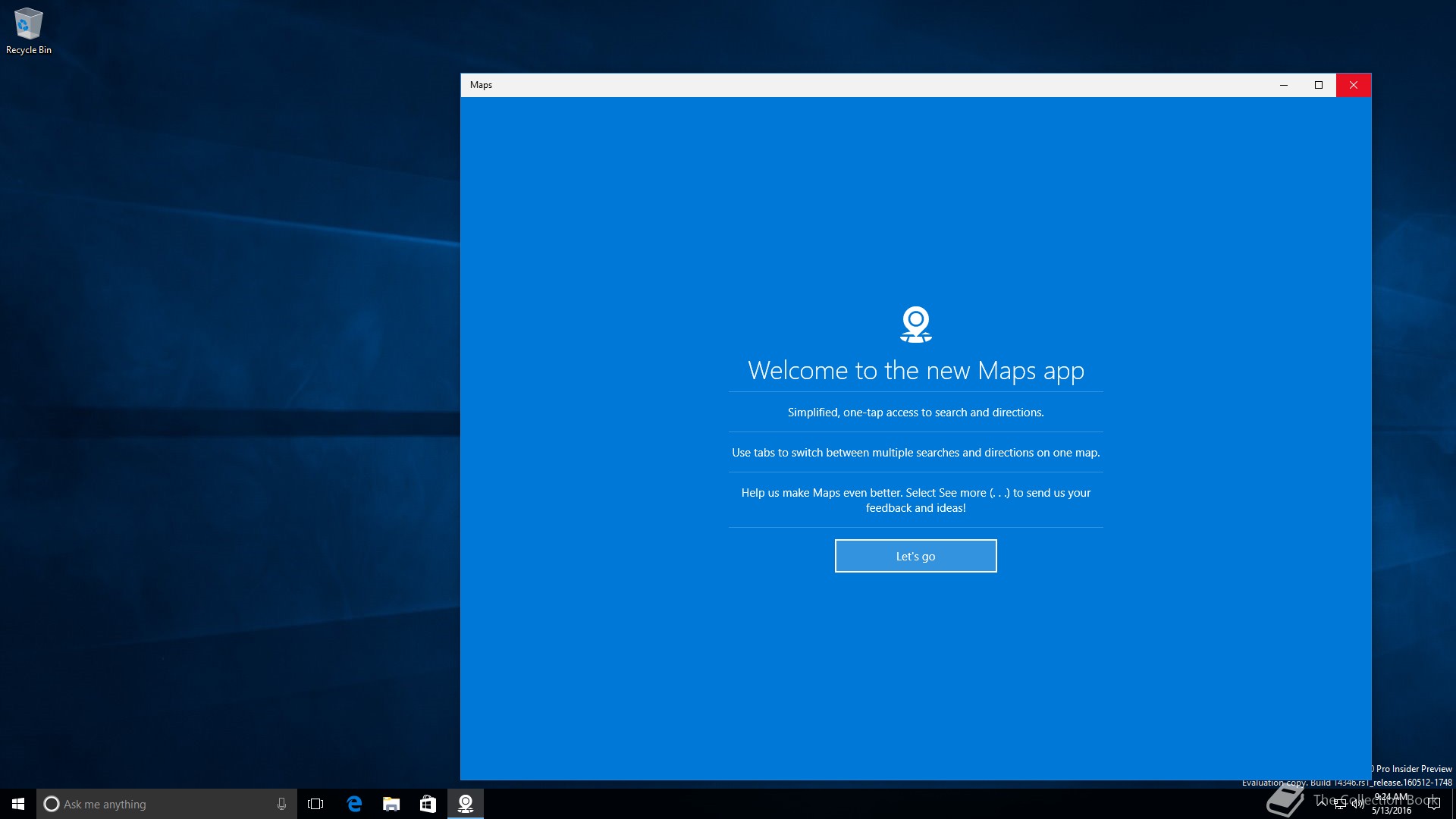The image size is (1456, 819).
Task: Open File Explorer from the taskbar
Action: point(391,804)
